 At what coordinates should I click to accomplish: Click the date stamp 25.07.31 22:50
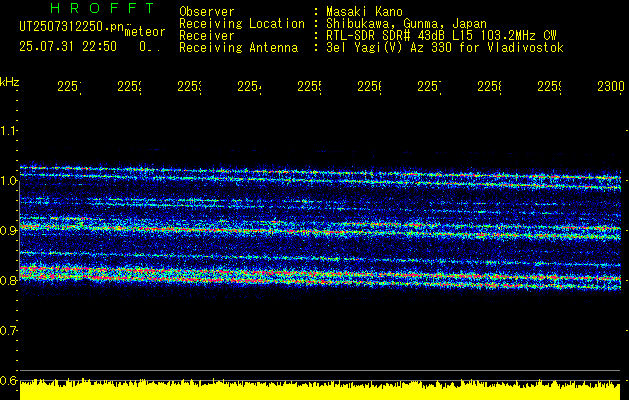(68, 47)
